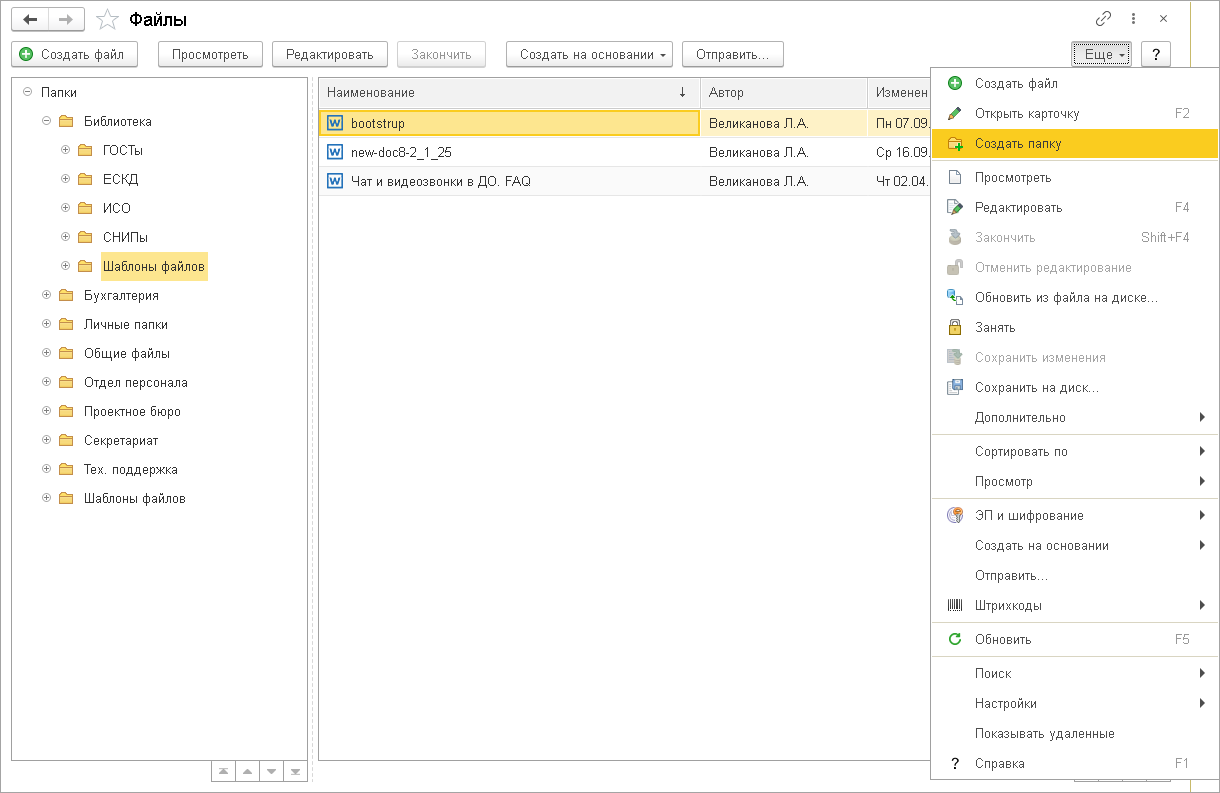Screen dimensions: 1220x793
Task: Click the Word icon of bootstrup file
Action: click(x=335, y=123)
